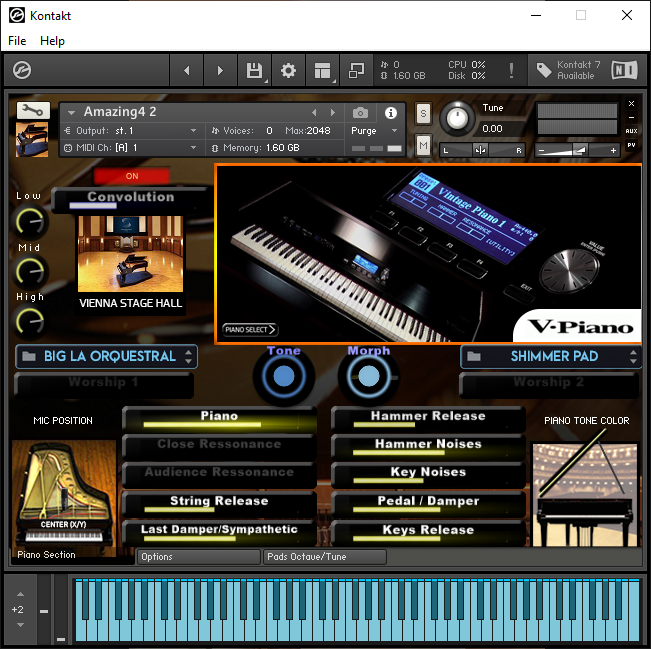The image size is (651, 649).
Task: Solo the instrument with S button
Action: (x=423, y=113)
